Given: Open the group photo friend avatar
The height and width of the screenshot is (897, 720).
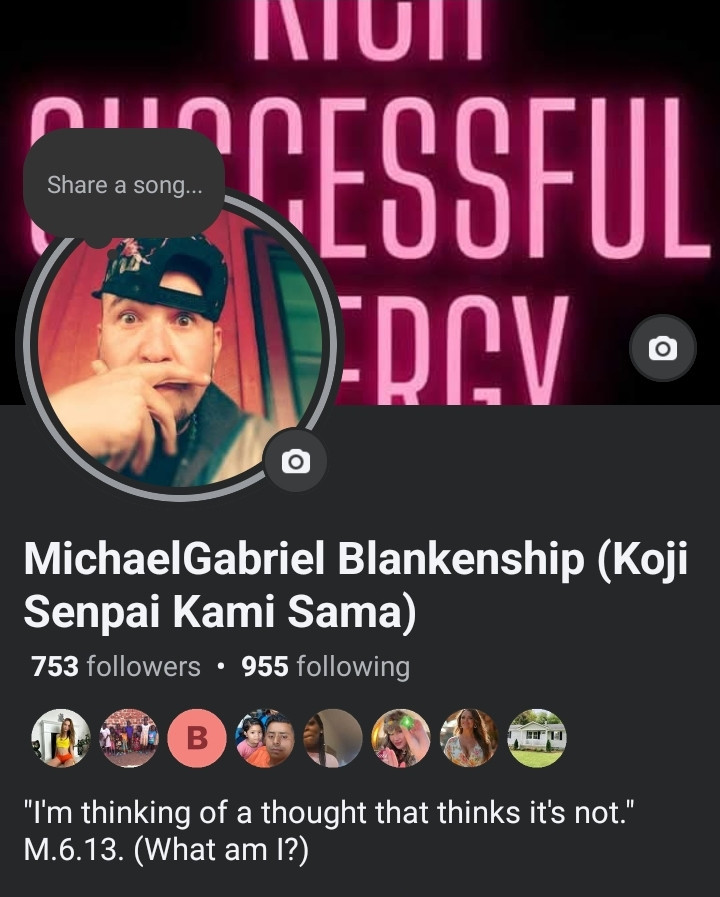Looking at the screenshot, I should 129,738.
